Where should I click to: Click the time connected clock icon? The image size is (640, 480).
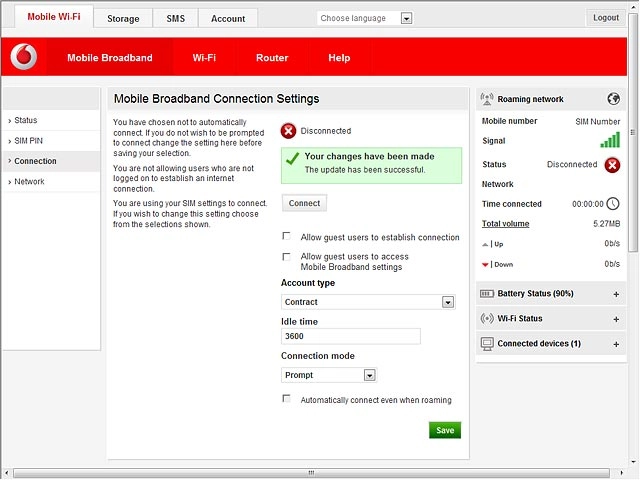pos(613,204)
